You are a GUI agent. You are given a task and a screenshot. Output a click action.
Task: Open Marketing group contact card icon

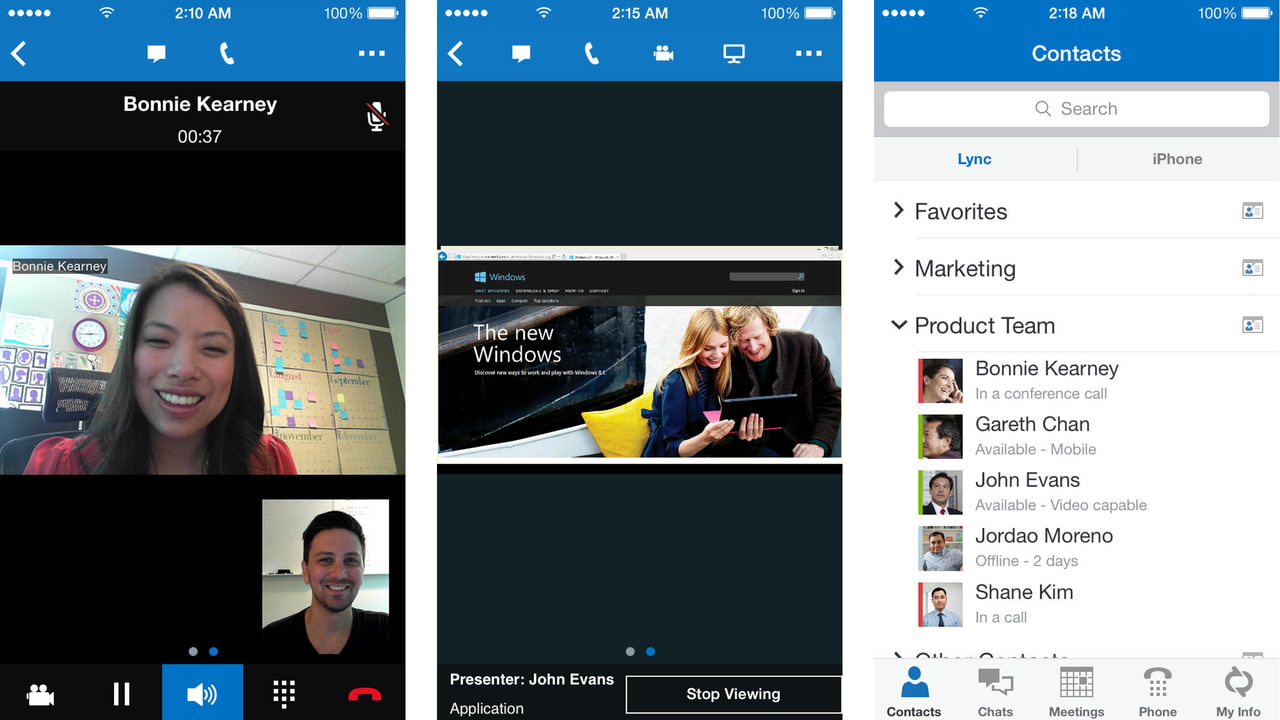tap(1252, 268)
